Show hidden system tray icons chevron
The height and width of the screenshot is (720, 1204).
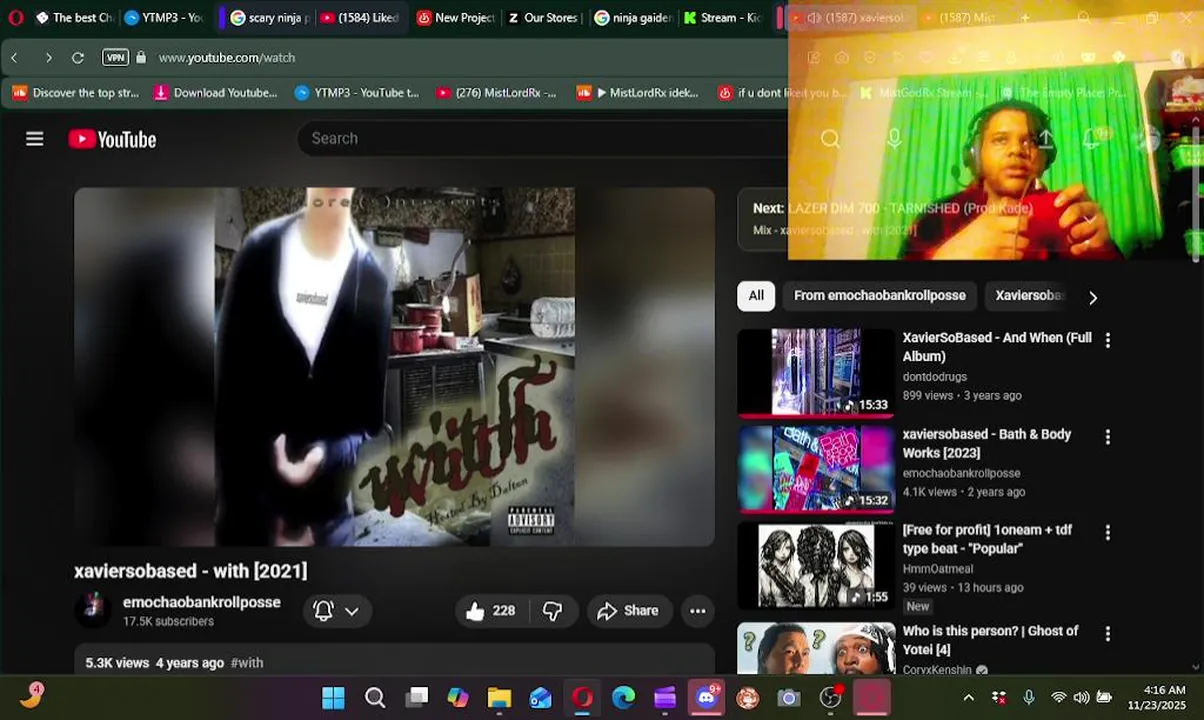(968, 697)
